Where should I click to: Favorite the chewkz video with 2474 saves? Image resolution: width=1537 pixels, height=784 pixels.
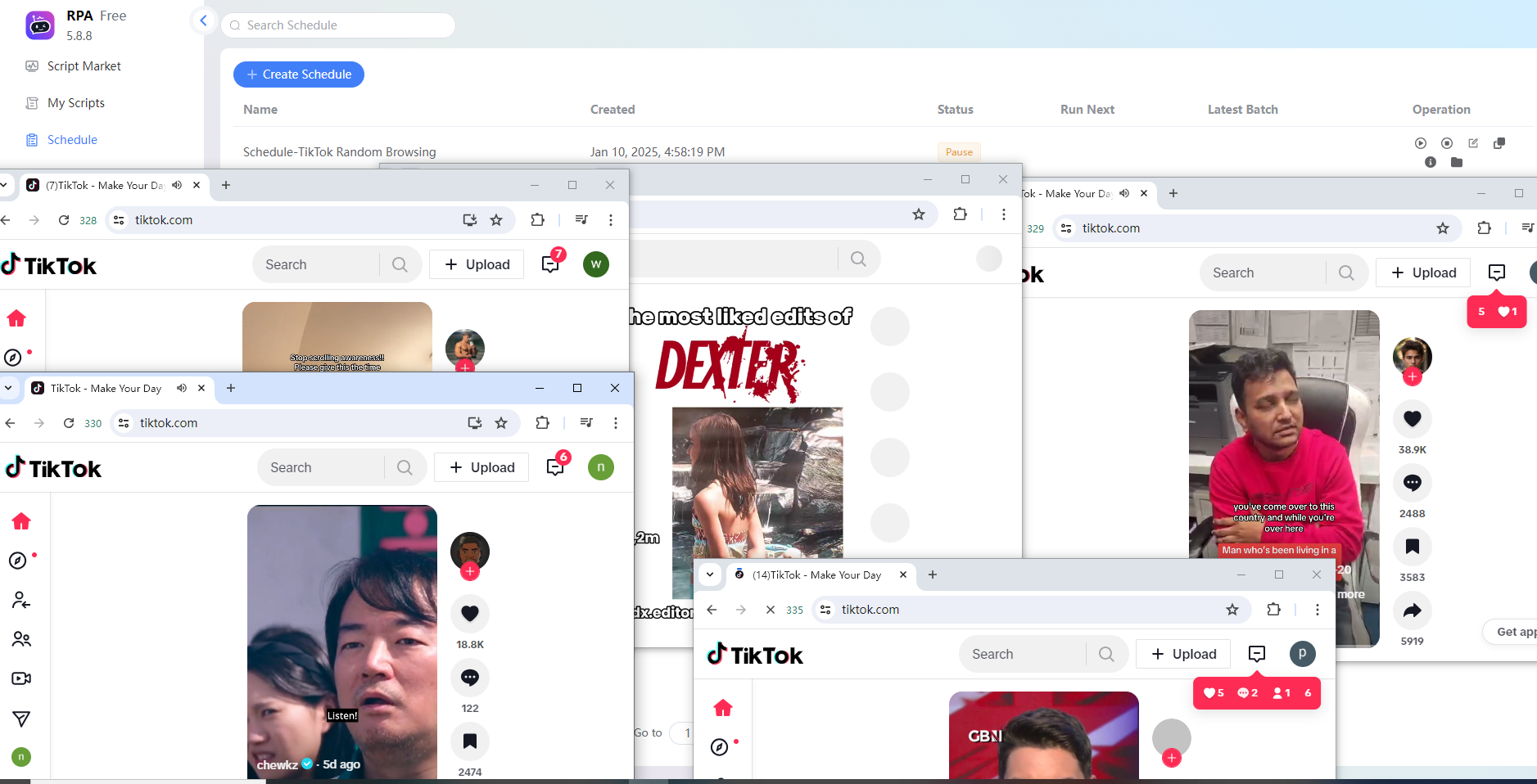[470, 741]
